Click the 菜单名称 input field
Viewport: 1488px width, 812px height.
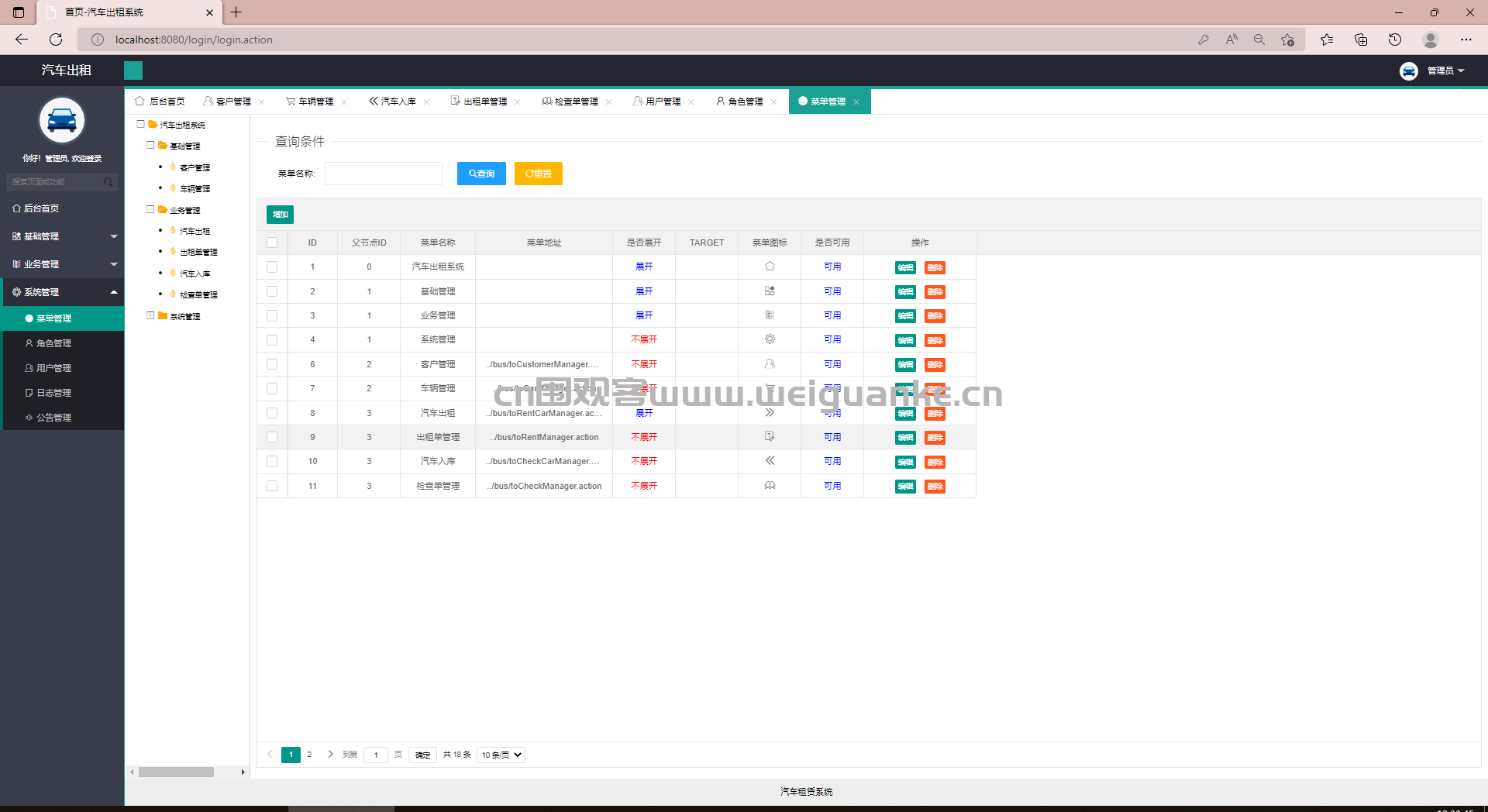tap(384, 174)
